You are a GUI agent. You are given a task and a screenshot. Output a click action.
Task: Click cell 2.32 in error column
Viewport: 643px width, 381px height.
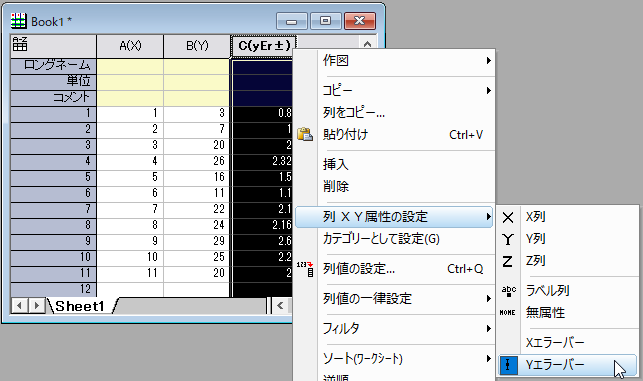click(x=262, y=161)
